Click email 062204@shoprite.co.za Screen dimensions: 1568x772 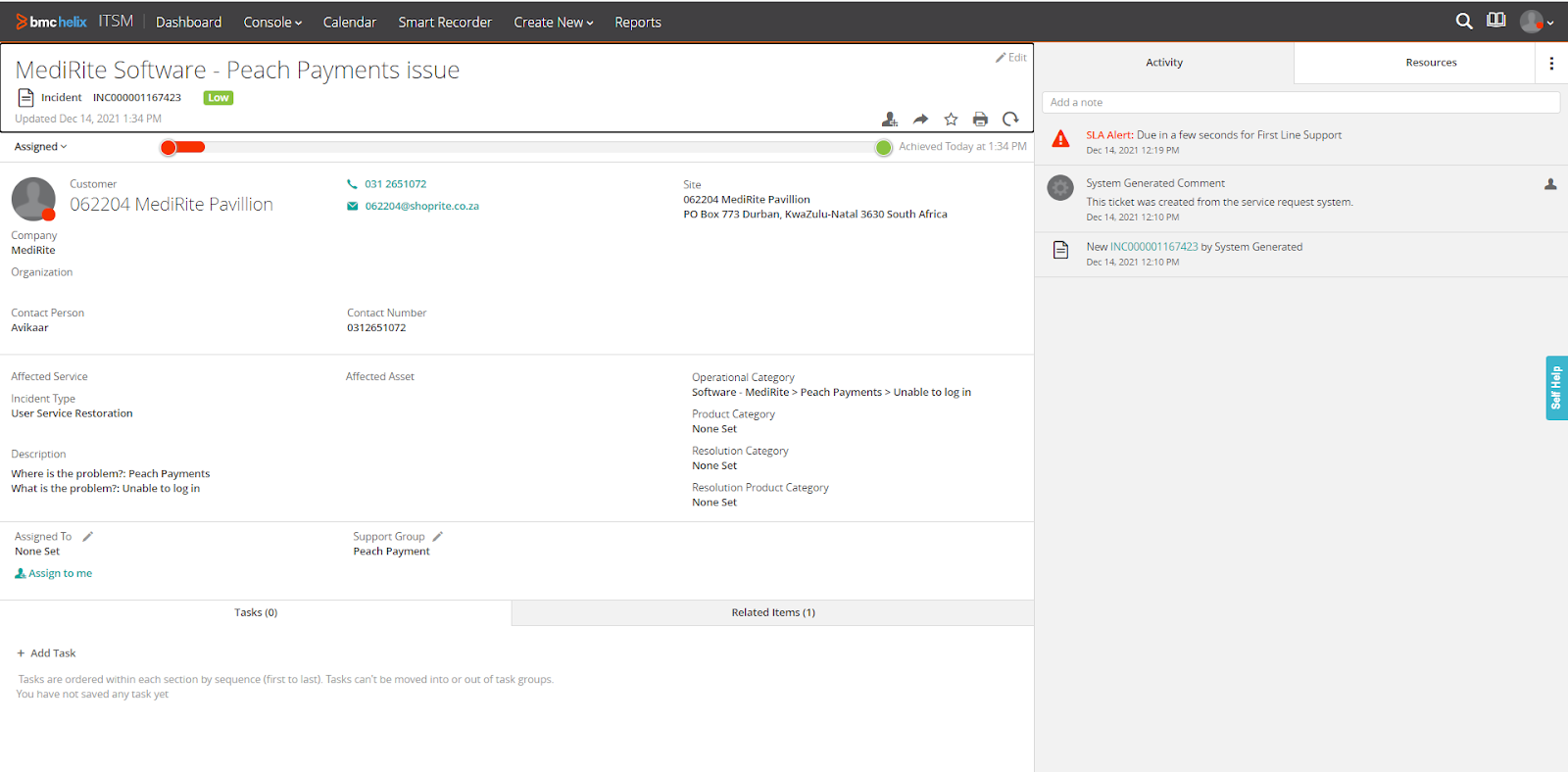[422, 206]
